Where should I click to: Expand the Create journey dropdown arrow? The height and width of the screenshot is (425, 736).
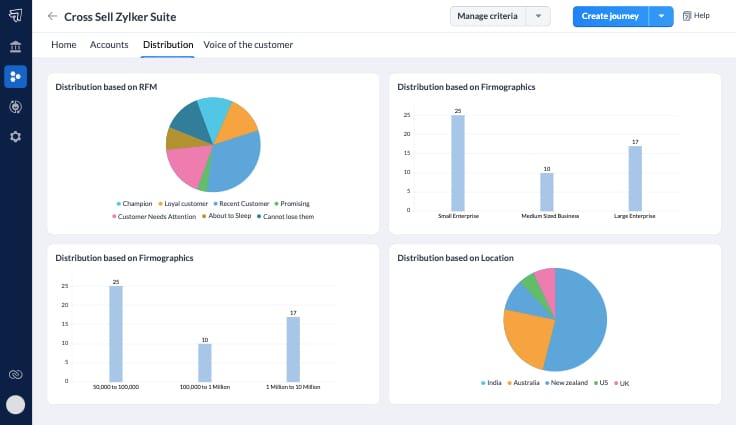[x=661, y=16]
